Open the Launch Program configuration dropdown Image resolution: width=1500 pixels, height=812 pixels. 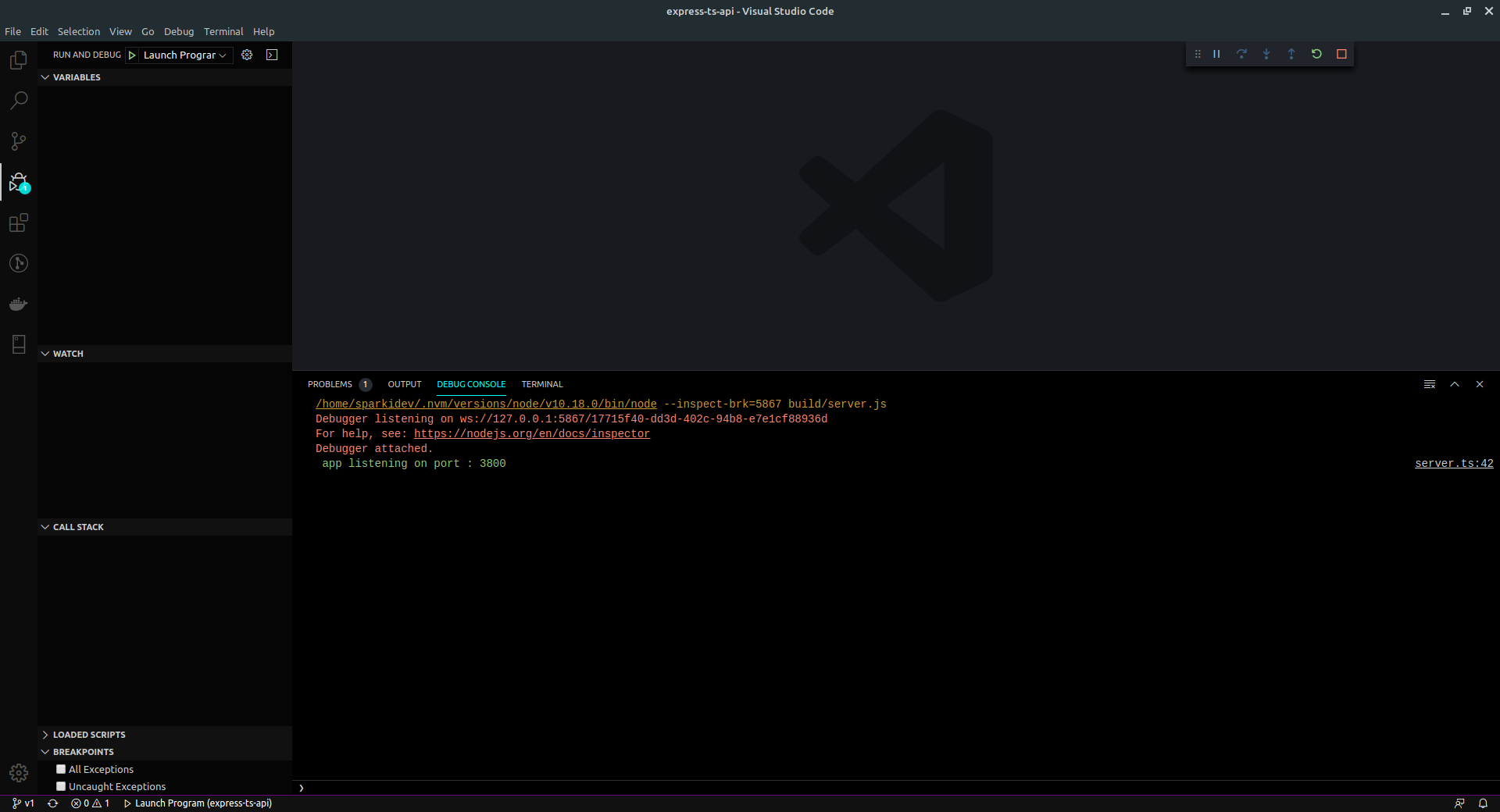[185, 55]
